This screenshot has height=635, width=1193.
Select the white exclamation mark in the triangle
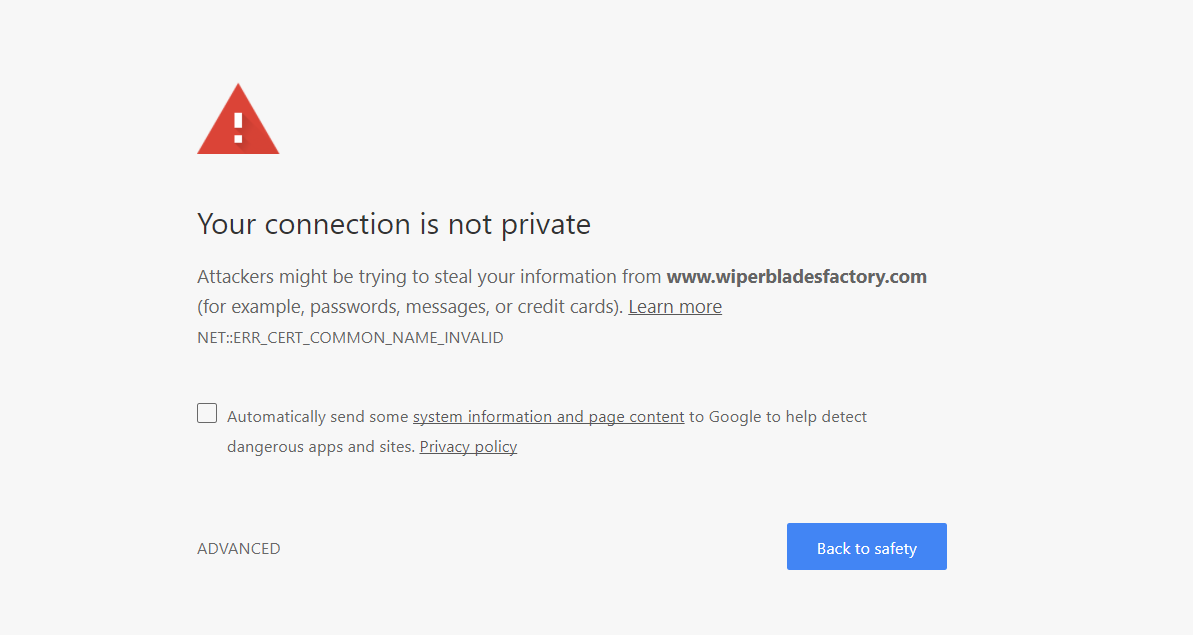[238, 128]
